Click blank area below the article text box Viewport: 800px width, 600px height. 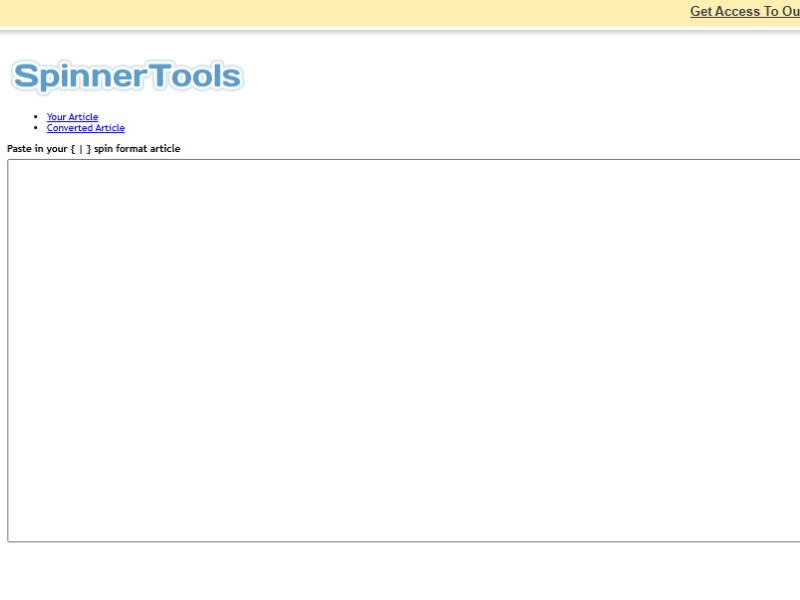point(400,572)
